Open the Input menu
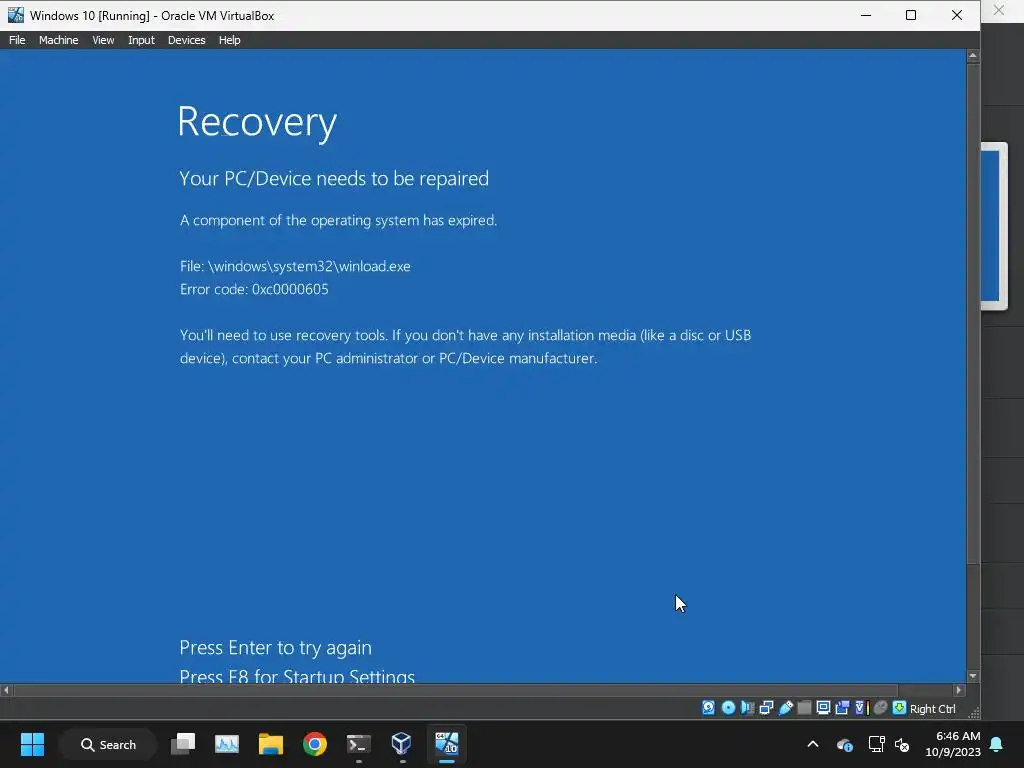The width and height of the screenshot is (1024, 768). (141, 40)
